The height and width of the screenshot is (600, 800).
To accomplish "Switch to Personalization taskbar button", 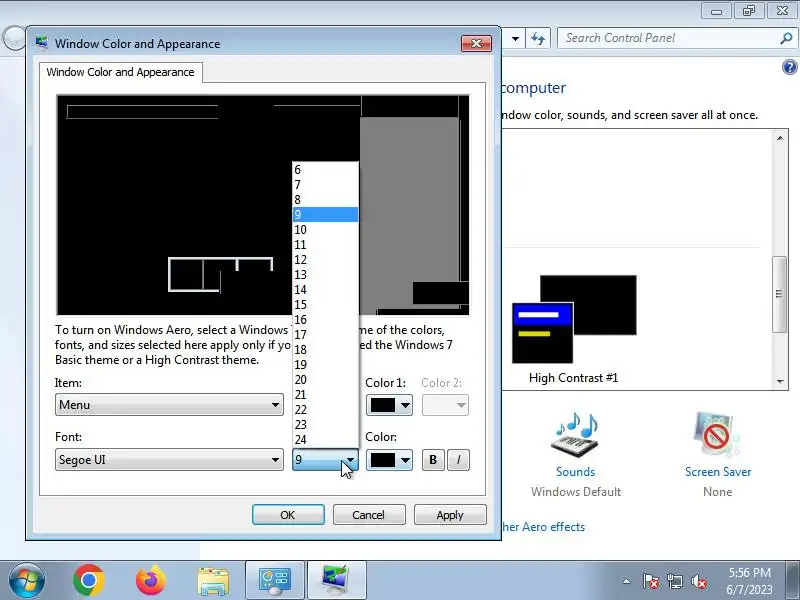I will 337,580.
